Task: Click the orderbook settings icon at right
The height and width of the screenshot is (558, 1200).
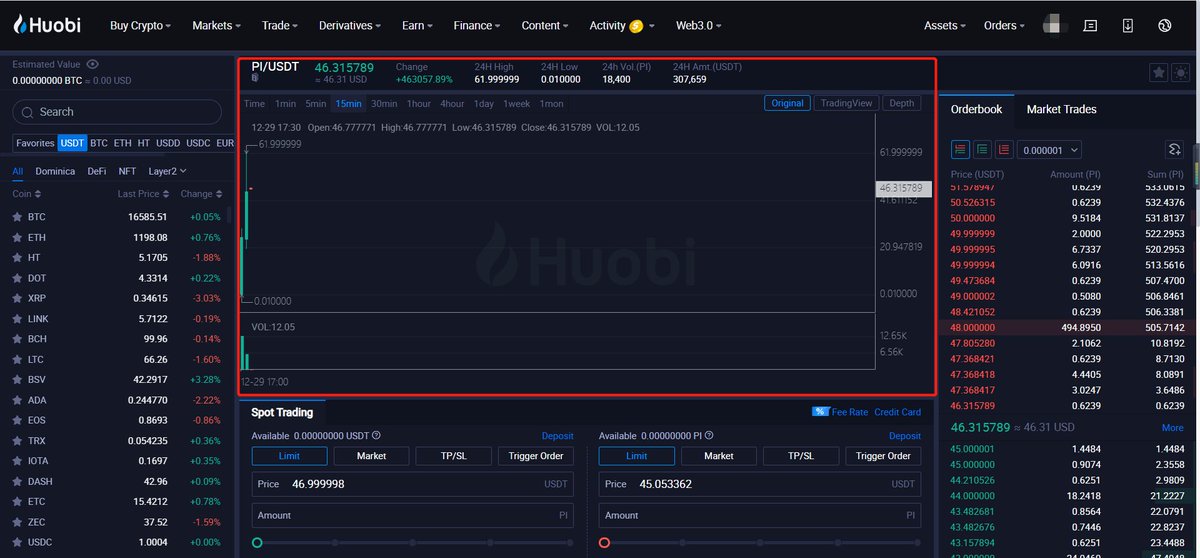Action: point(1175,149)
